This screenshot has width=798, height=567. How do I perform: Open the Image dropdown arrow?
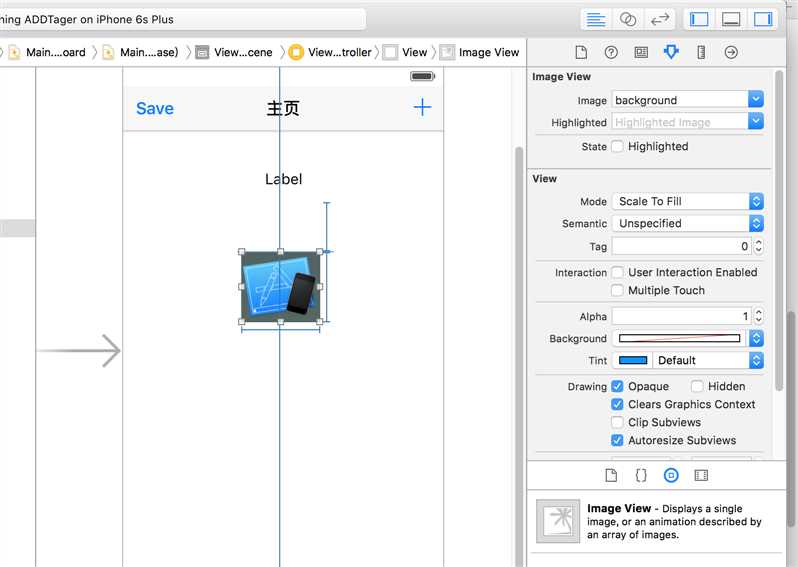756,99
